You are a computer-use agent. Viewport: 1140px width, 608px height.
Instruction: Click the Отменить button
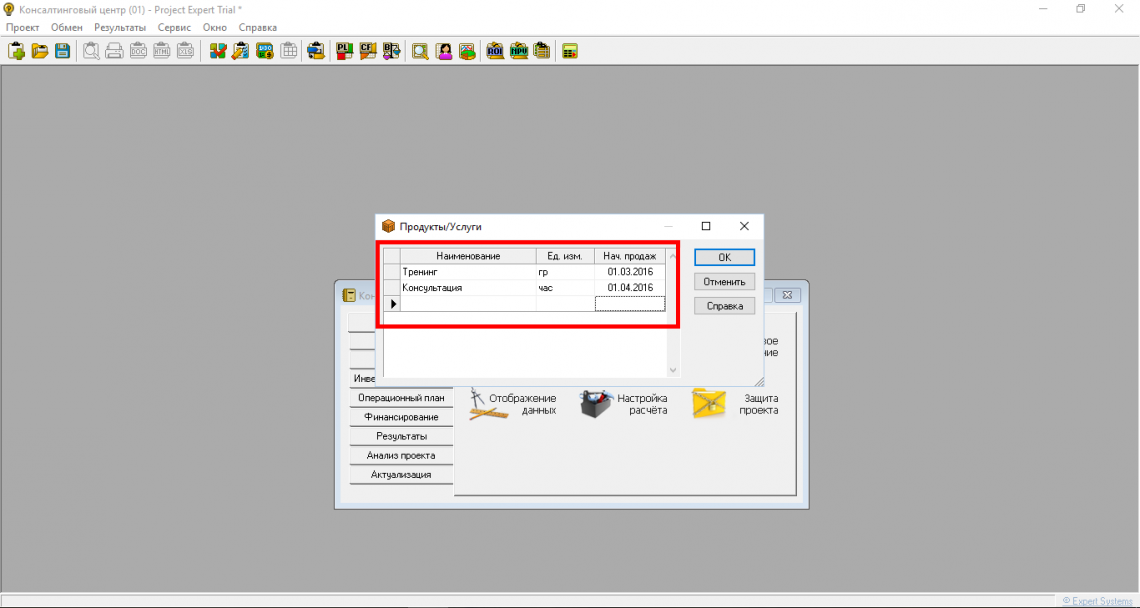click(x=724, y=282)
